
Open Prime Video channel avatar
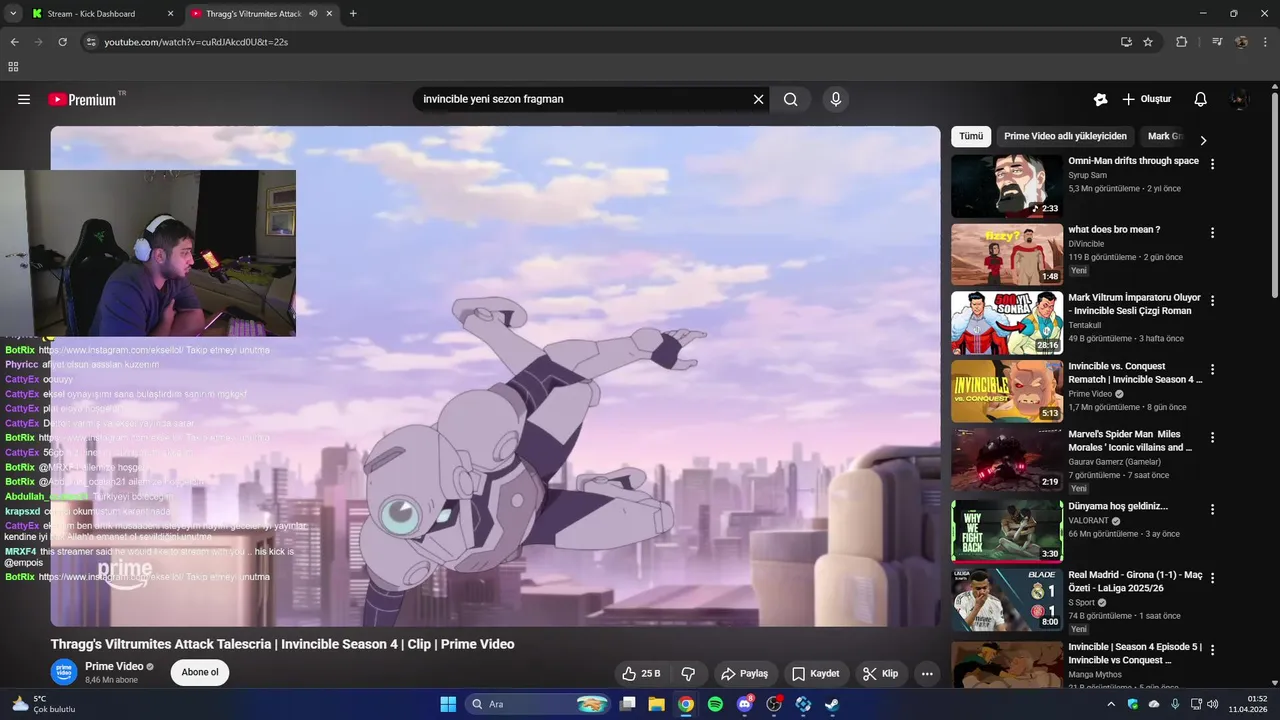click(x=64, y=672)
